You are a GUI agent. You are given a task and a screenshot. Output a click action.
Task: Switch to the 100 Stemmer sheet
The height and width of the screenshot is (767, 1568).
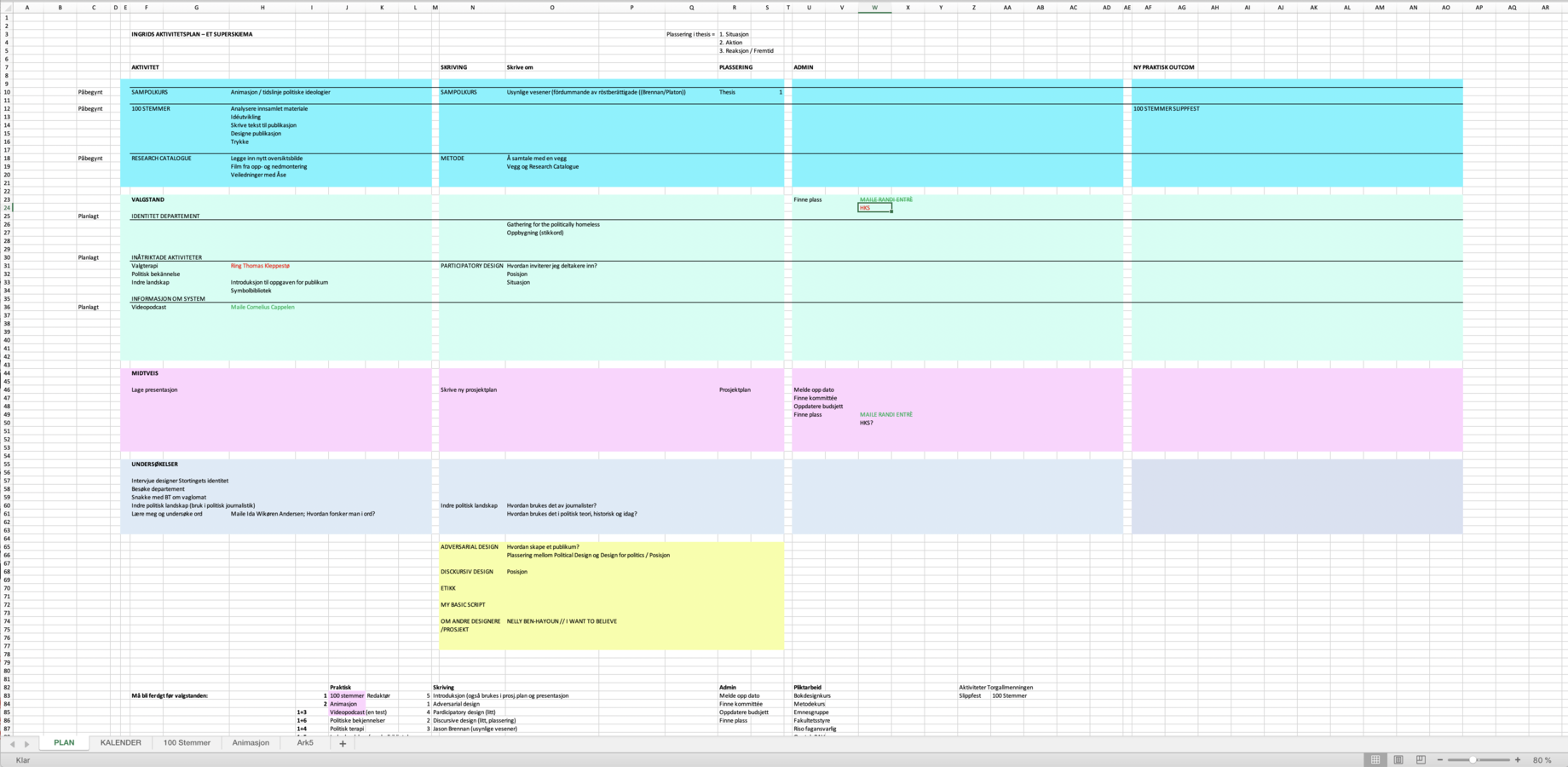[187, 743]
